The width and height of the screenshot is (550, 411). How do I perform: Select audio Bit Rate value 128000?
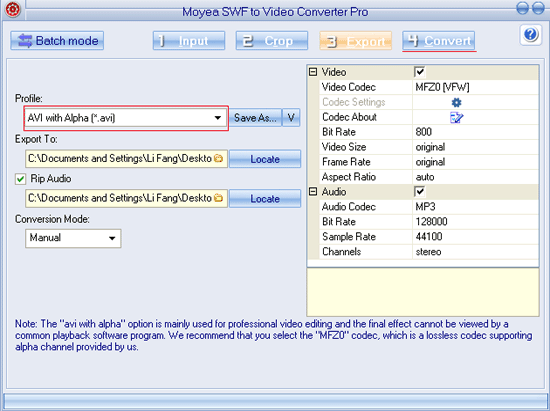(x=475, y=222)
